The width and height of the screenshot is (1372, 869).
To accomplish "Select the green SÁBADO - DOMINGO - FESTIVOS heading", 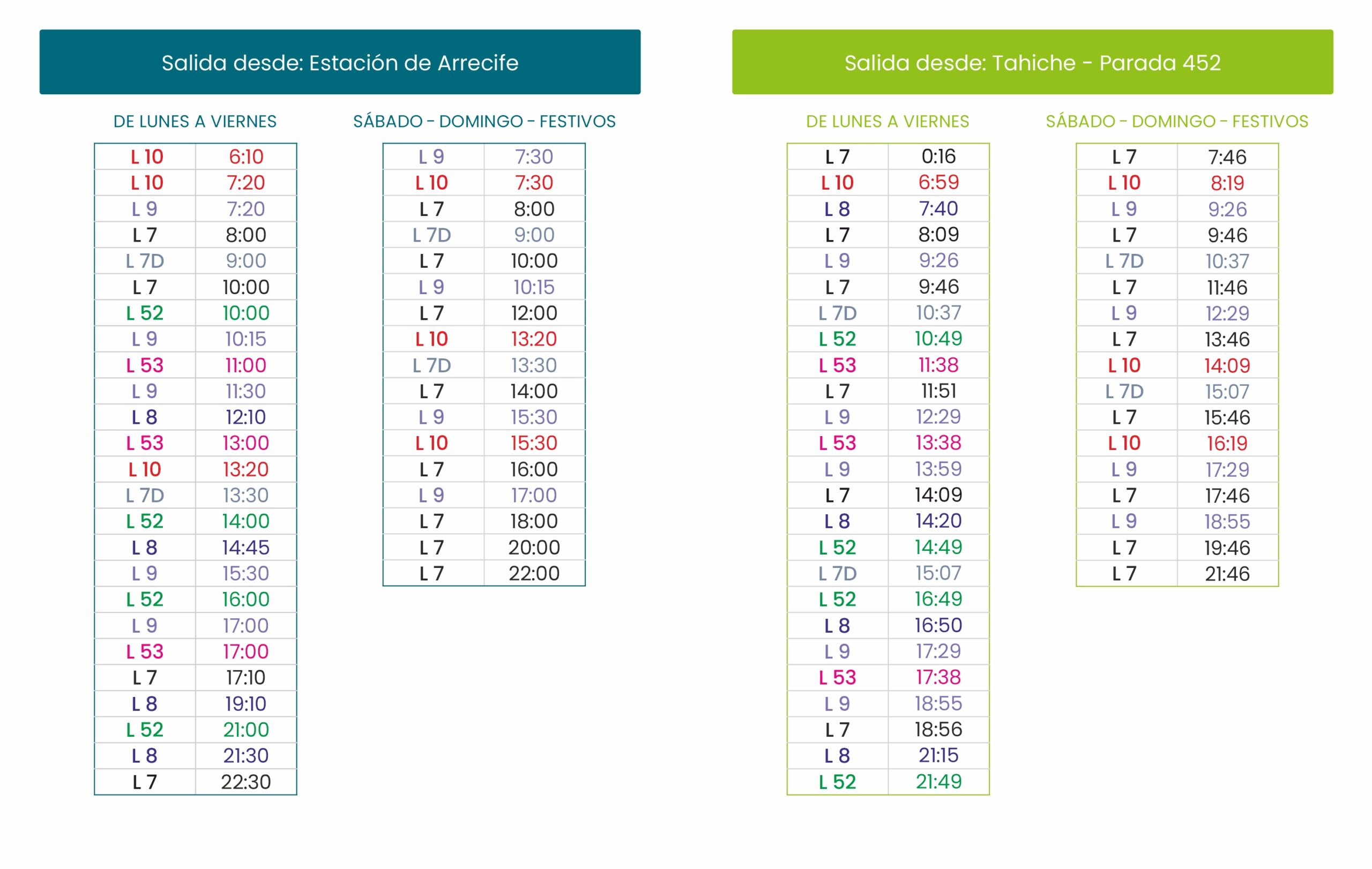I will pos(1176,121).
